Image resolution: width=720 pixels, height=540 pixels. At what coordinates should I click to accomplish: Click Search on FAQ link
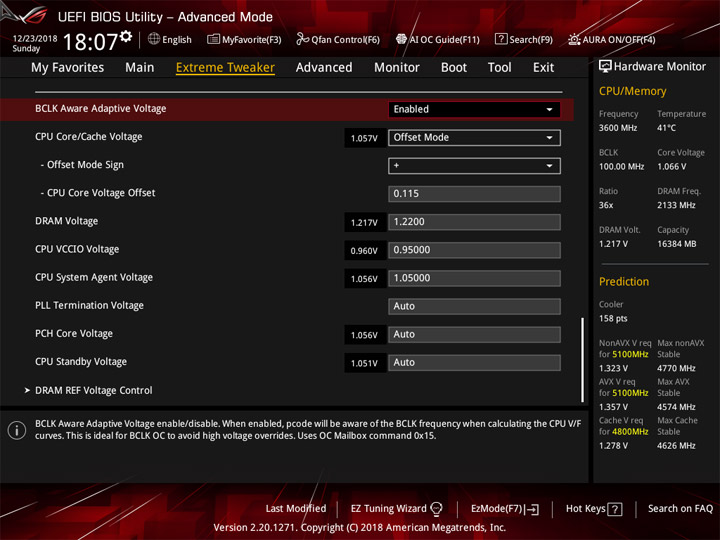coord(680,509)
